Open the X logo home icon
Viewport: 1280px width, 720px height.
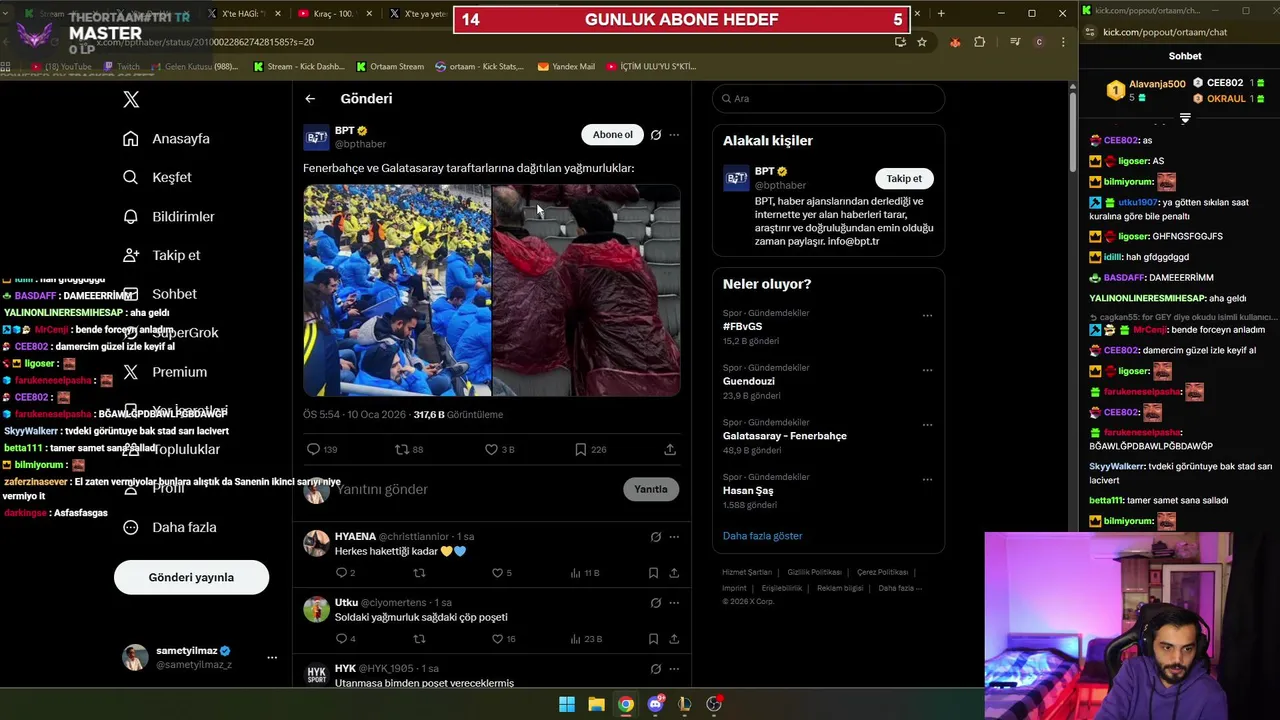(x=131, y=99)
